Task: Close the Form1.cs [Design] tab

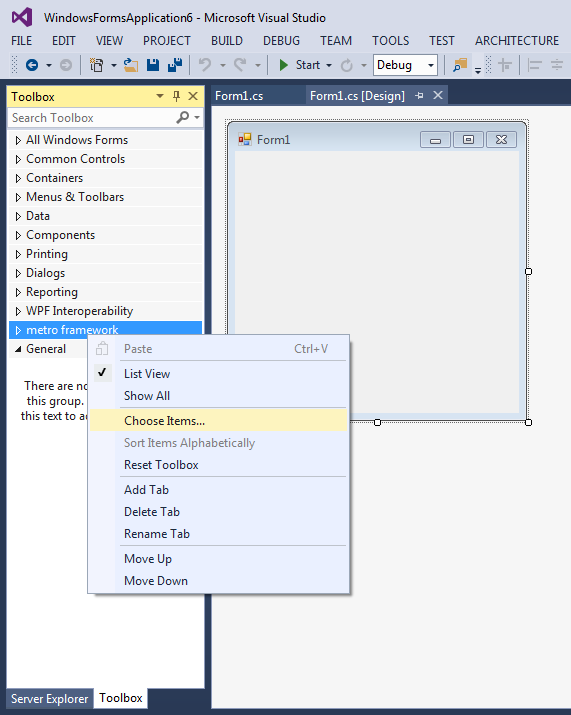Action: (x=438, y=95)
